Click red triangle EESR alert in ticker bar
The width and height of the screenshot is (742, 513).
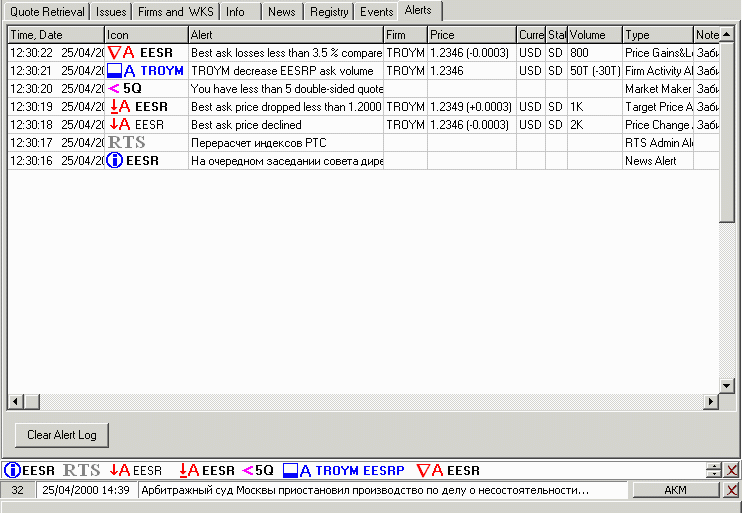tap(449, 470)
